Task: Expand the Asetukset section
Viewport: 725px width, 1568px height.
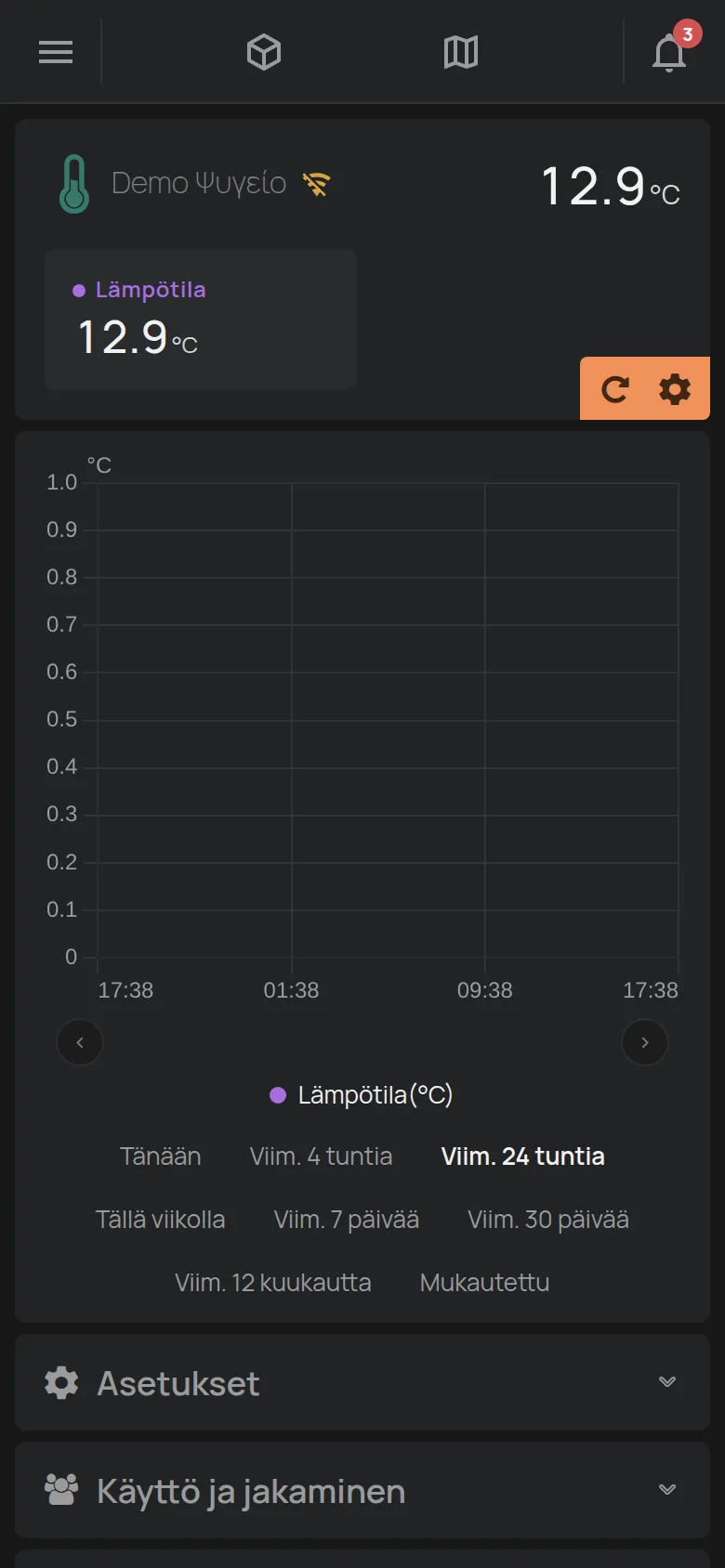Action: (362, 1383)
